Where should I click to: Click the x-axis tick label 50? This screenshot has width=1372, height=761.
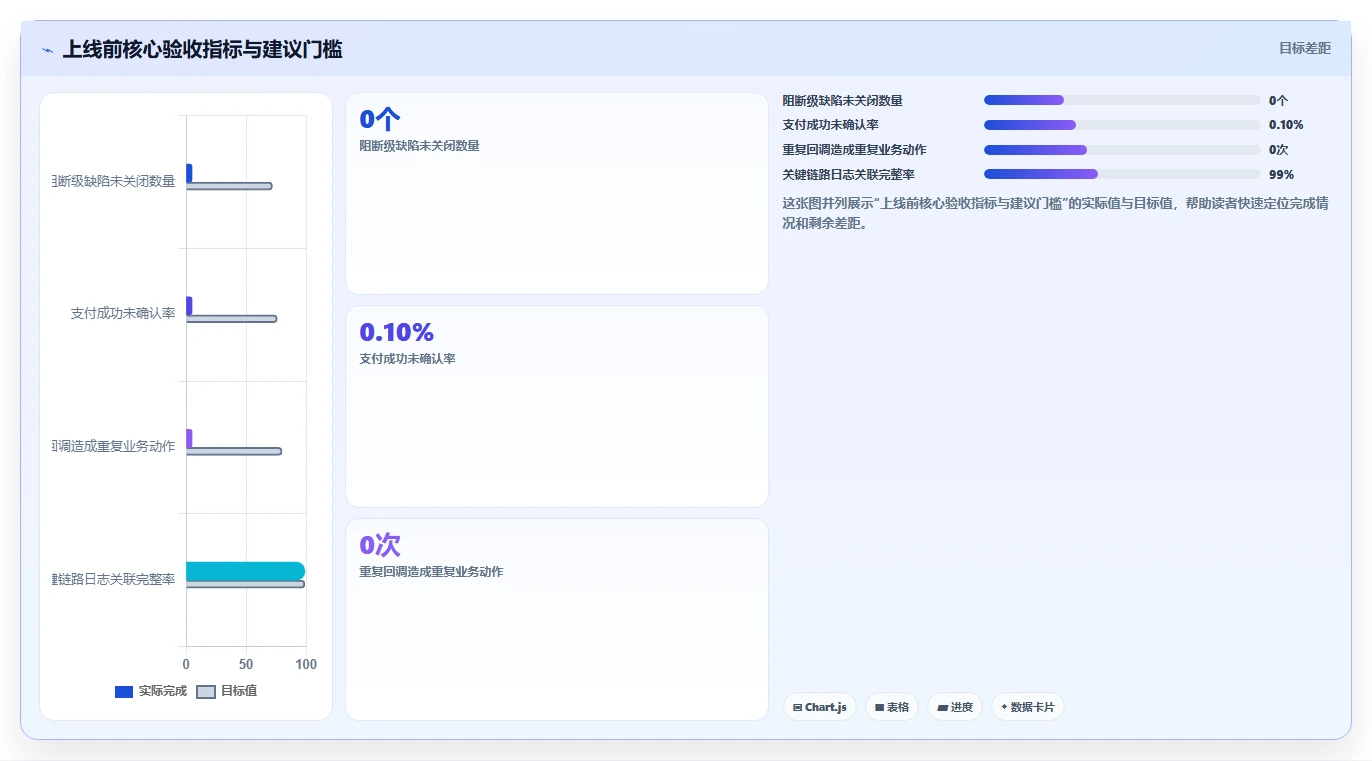(246, 664)
